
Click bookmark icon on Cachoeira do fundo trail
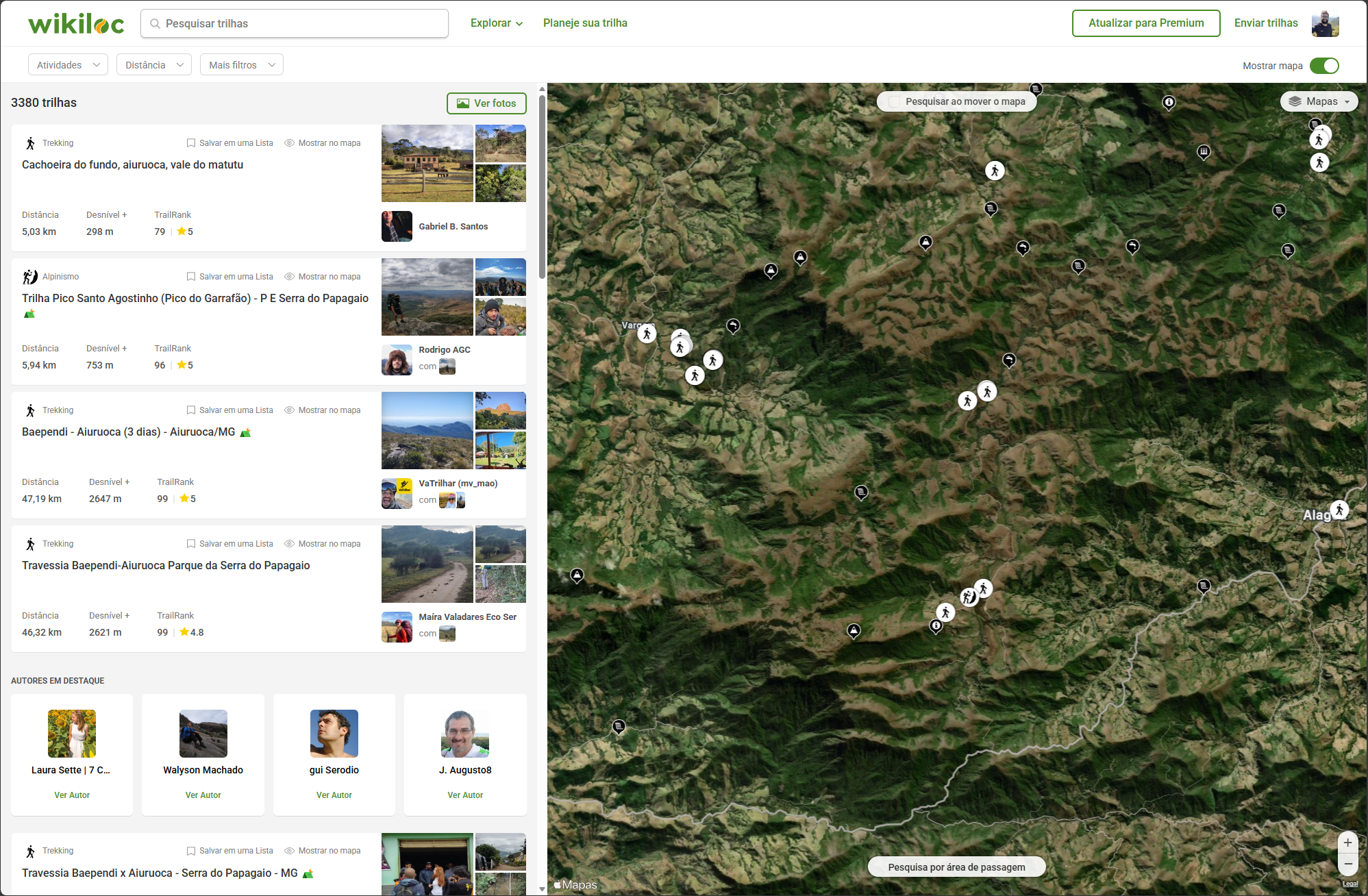(x=191, y=143)
